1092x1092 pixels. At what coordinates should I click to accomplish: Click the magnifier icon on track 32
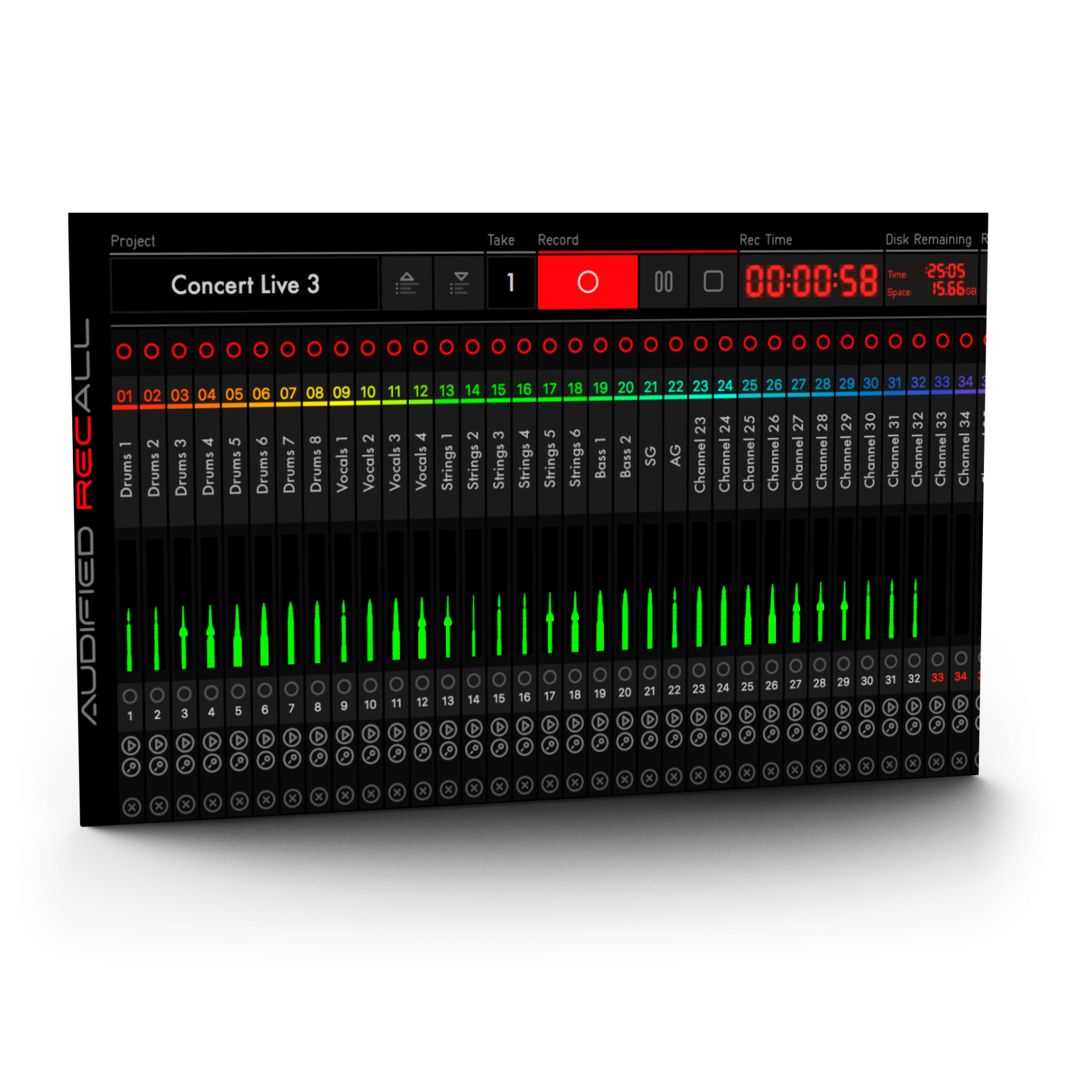913,726
